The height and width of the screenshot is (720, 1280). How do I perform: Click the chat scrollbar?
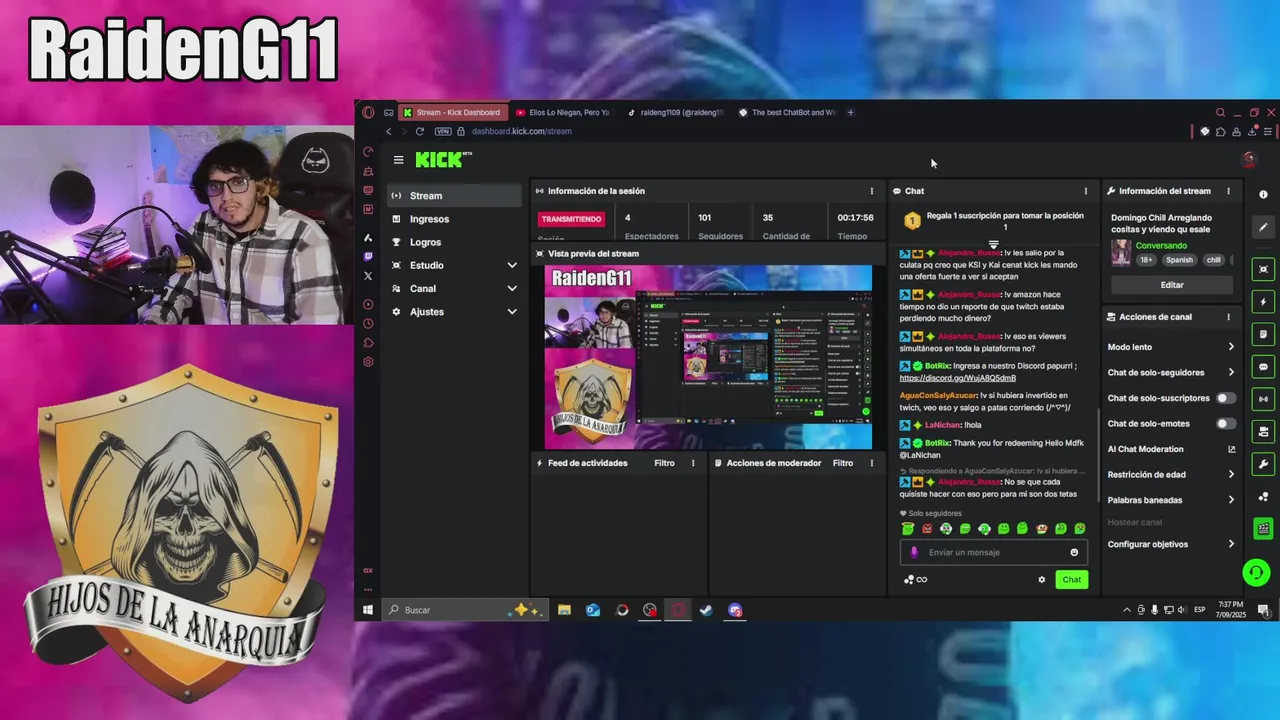pos(1098,455)
